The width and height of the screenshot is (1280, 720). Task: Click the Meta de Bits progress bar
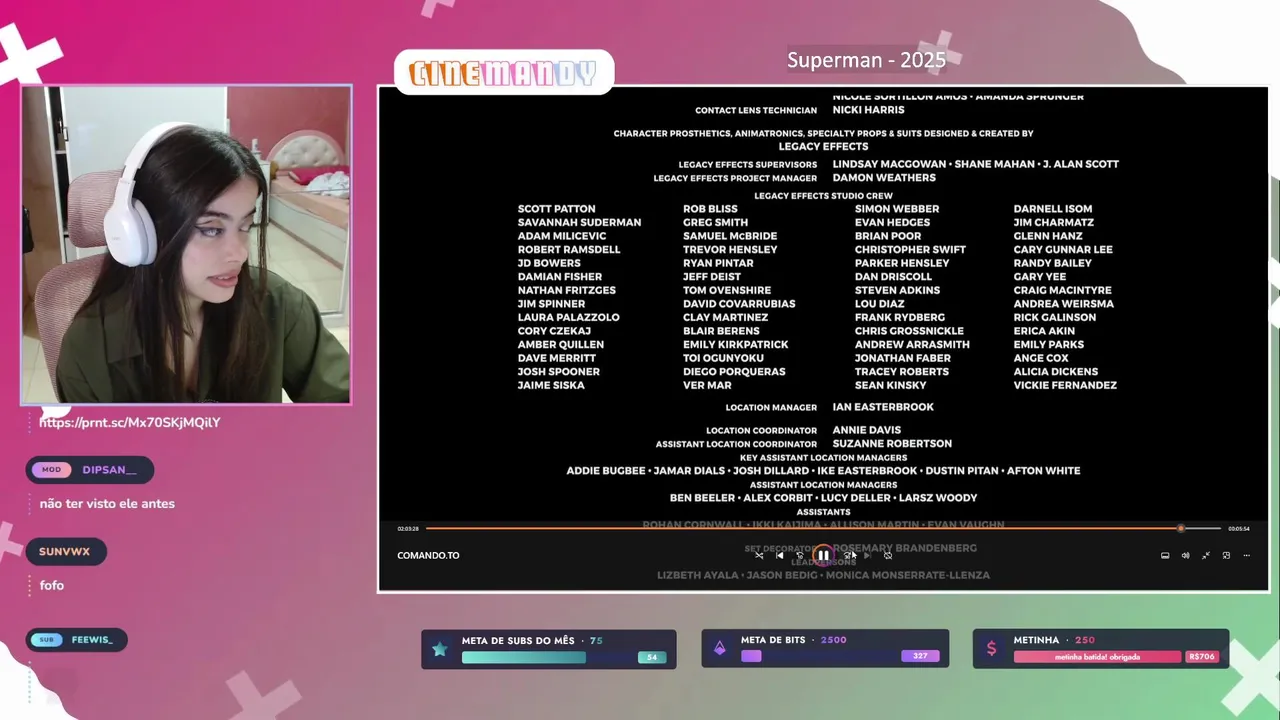tap(840, 656)
